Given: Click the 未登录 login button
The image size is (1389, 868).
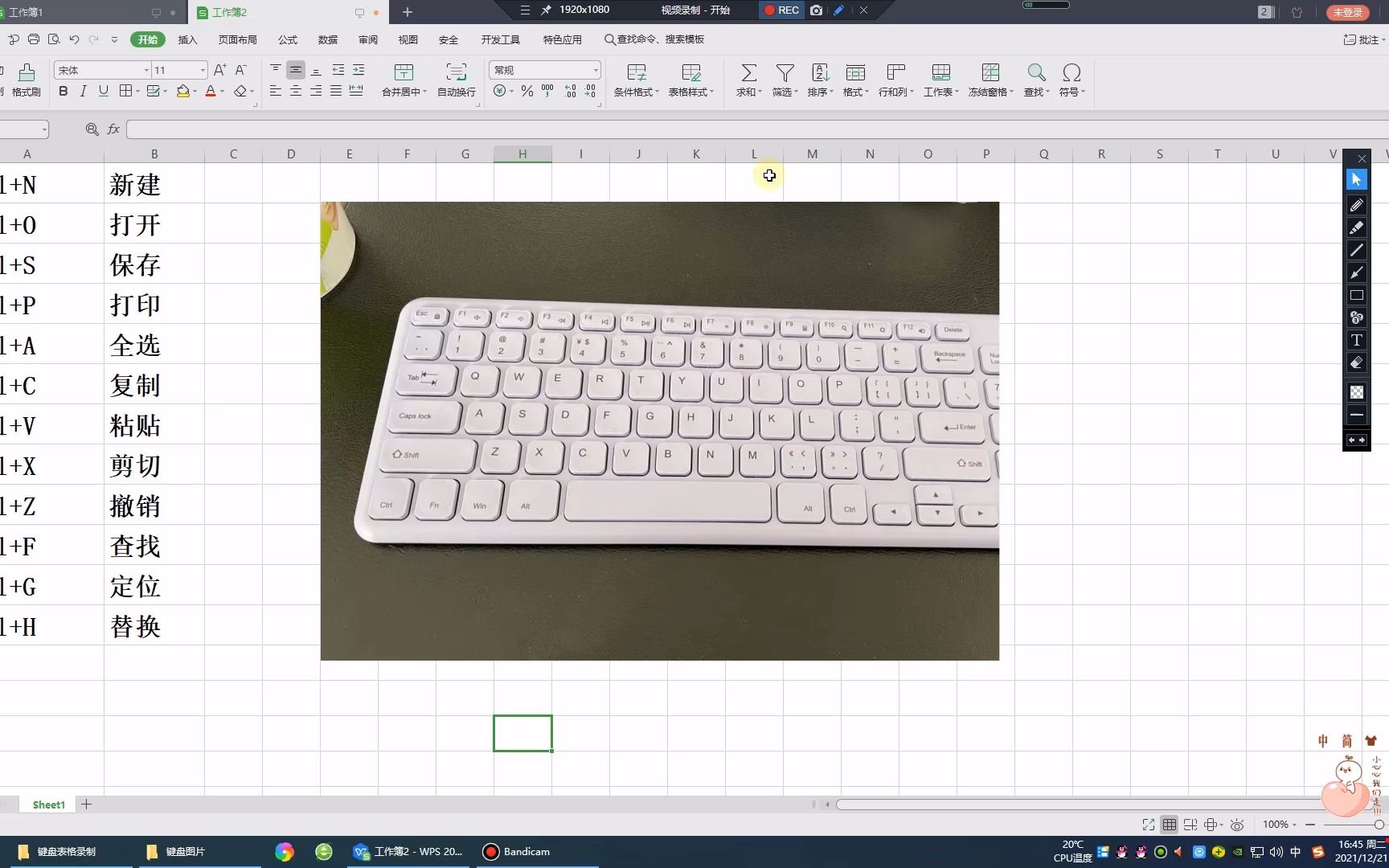Looking at the screenshot, I should [x=1350, y=12].
